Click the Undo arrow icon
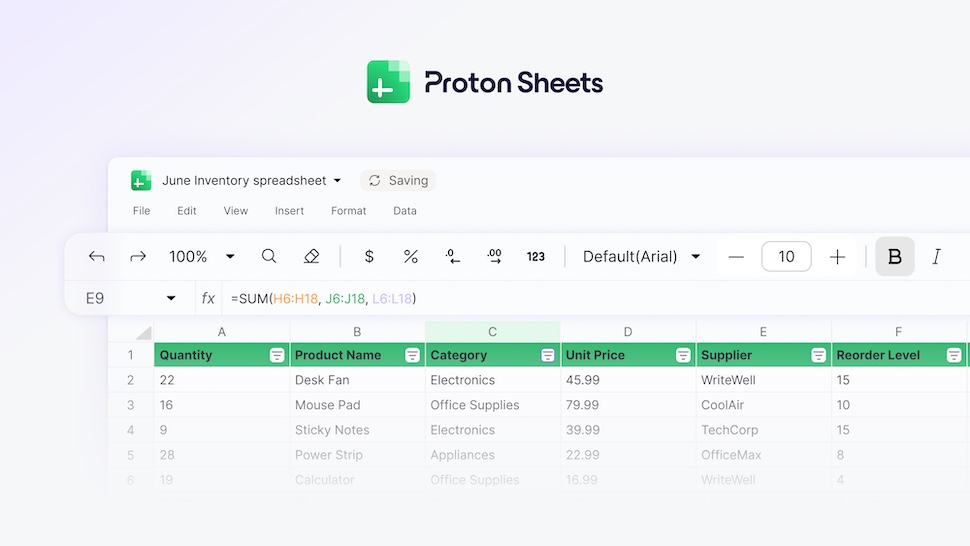 point(97,257)
